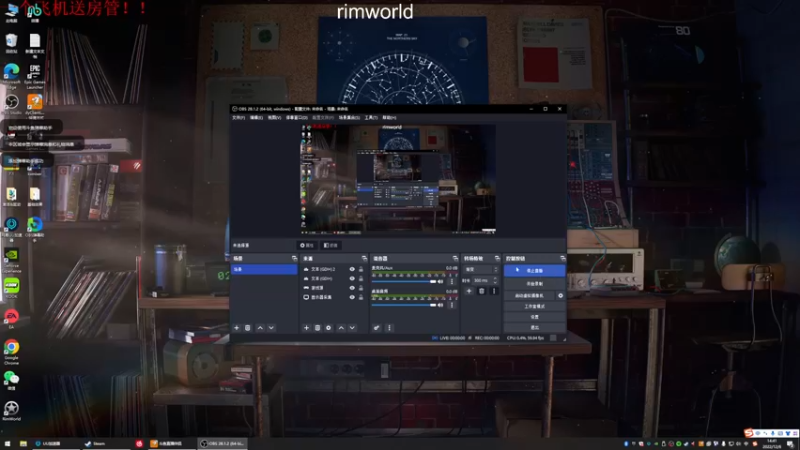Open Mic/Aux channel three-dot options
This screenshot has height=450, width=800.
click(452, 282)
